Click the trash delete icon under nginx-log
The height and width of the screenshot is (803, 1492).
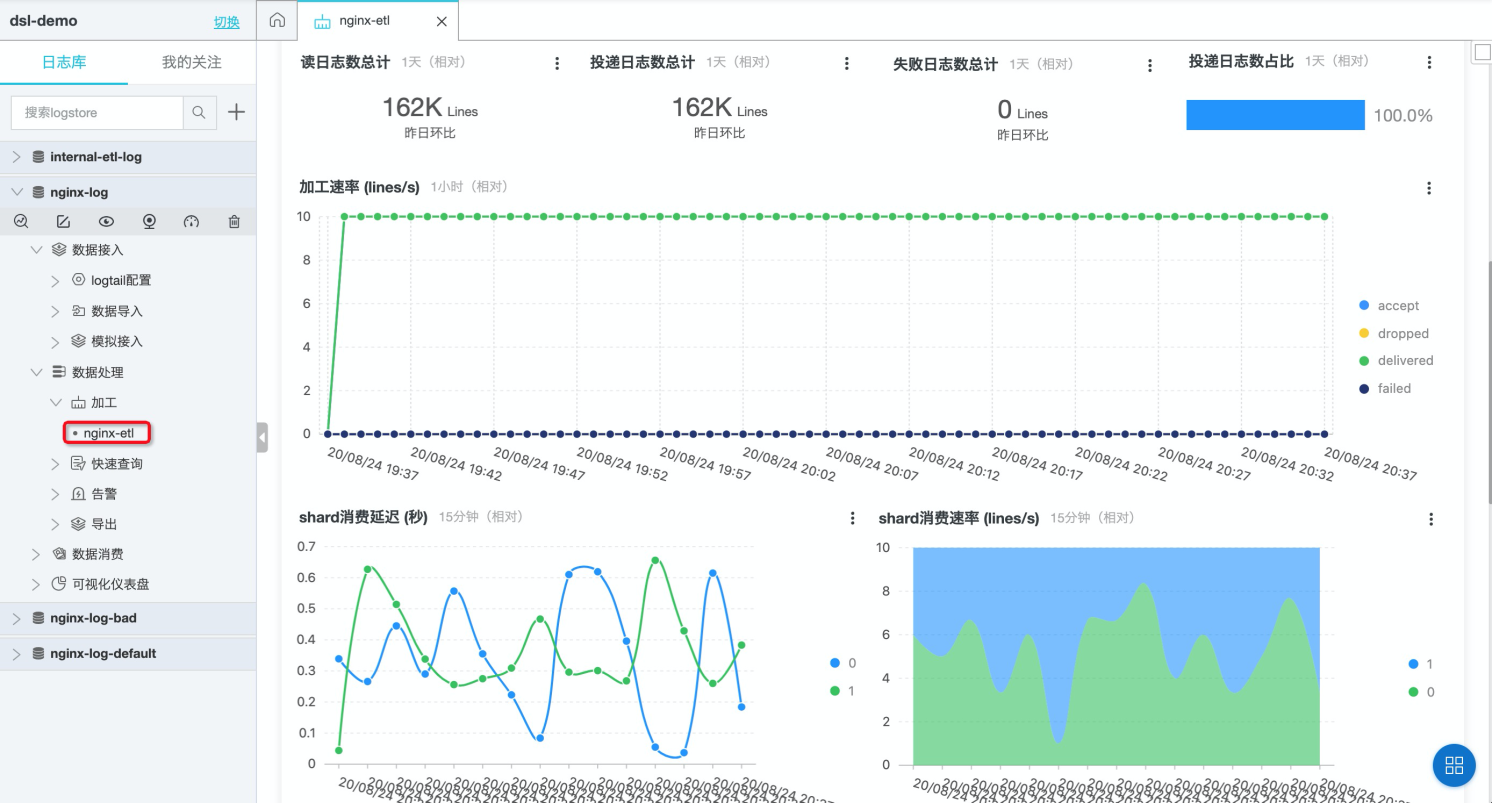click(x=234, y=221)
